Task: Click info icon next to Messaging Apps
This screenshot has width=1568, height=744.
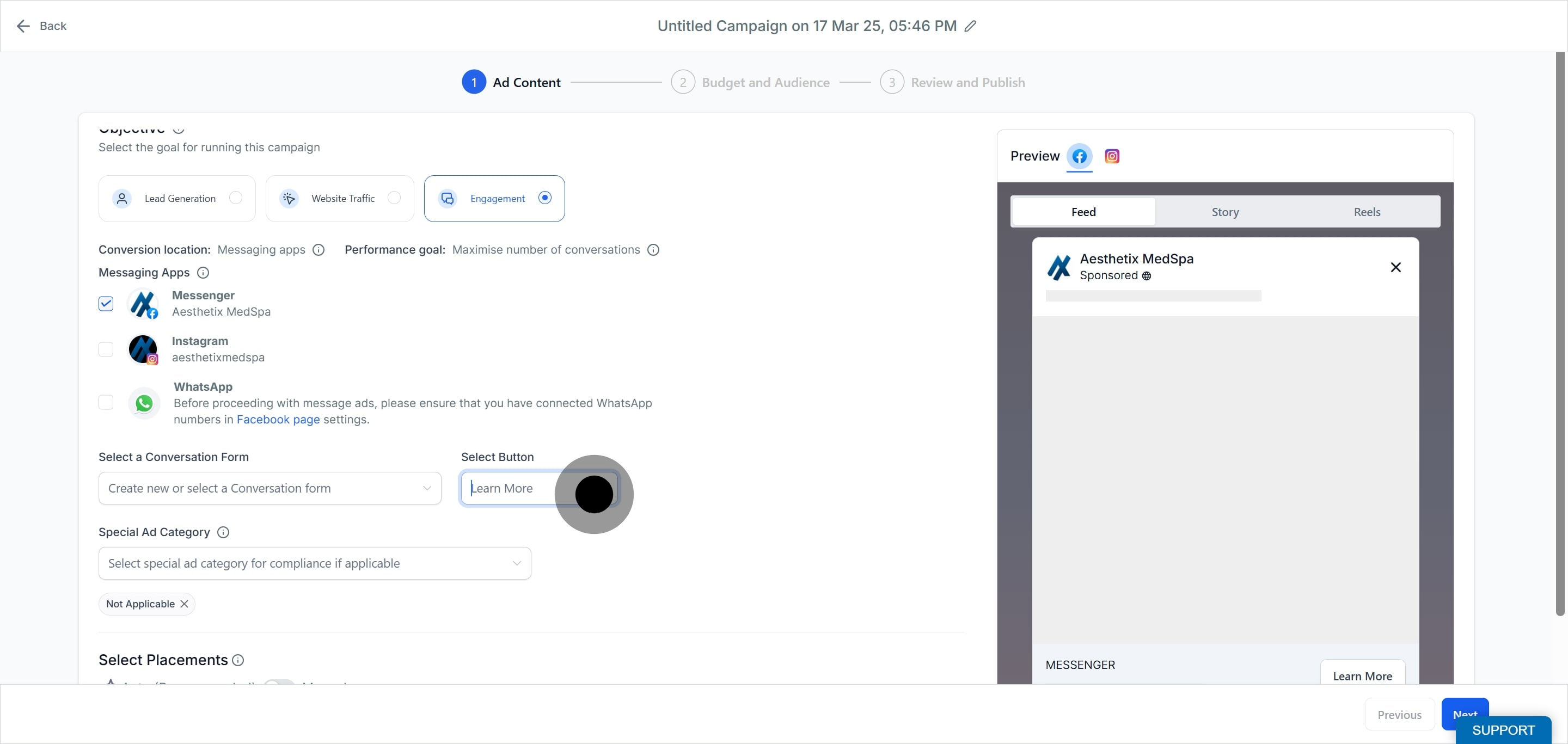Action: [203, 273]
